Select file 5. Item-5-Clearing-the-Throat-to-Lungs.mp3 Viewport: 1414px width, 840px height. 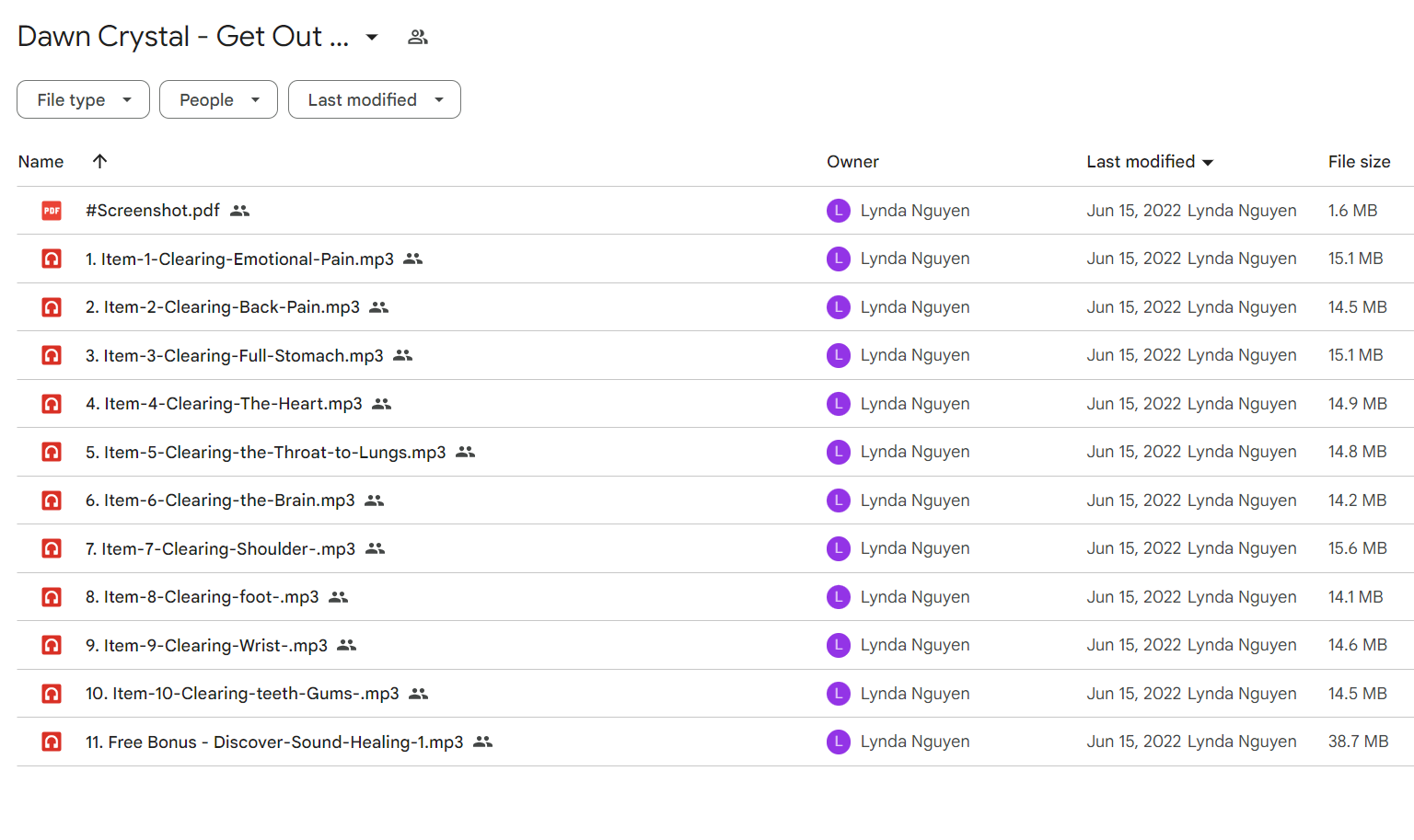click(x=266, y=453)
